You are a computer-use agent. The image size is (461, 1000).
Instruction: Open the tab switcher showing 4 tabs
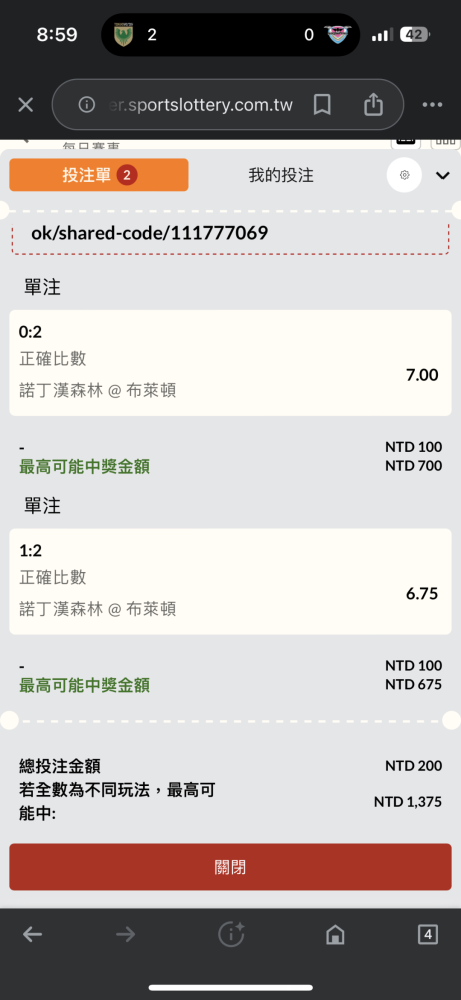click(427, 935)
